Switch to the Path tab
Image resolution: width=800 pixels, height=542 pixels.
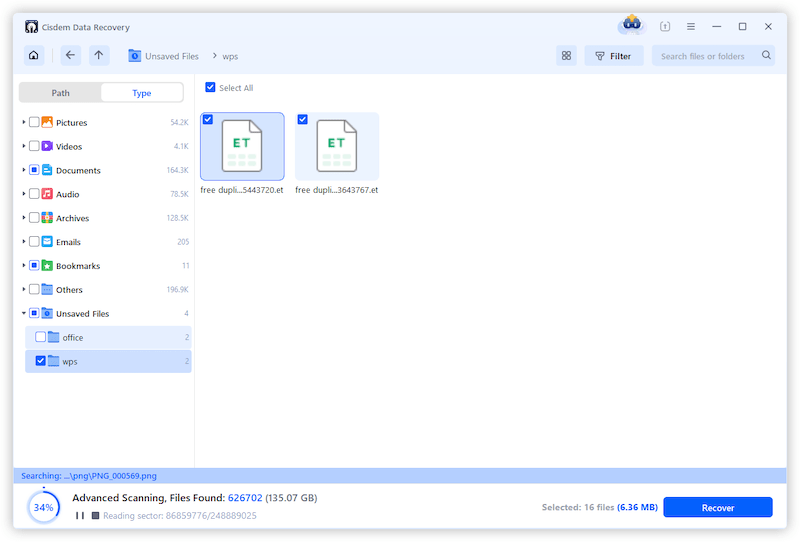coord(61,93)
